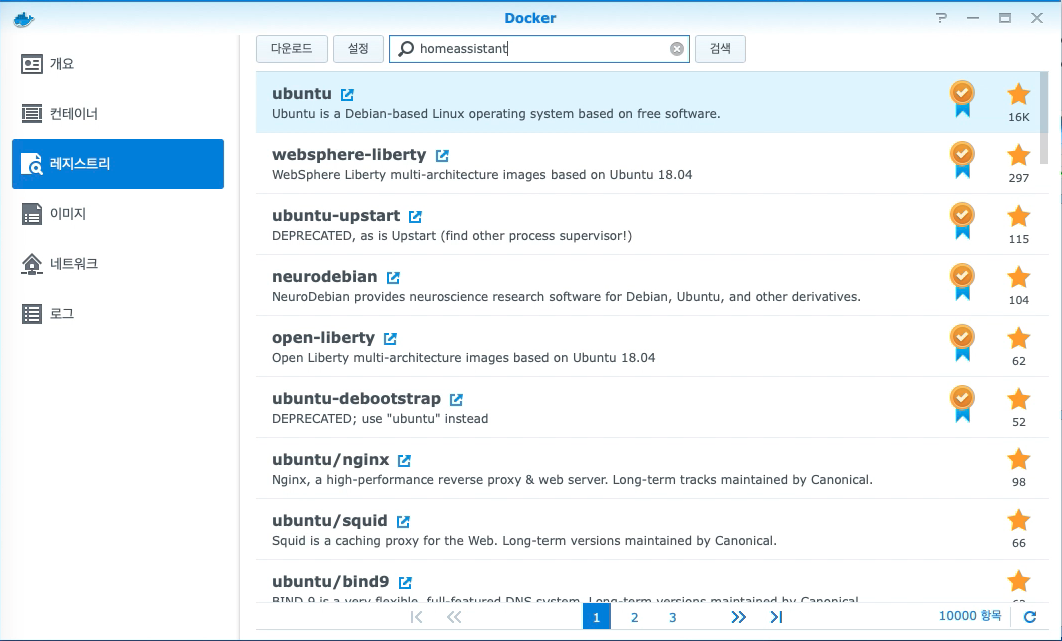This screenshot has height=641, width=1062.
Task: Open external link icon beside ubuntu-debootstrap
Action: [456, 399]
